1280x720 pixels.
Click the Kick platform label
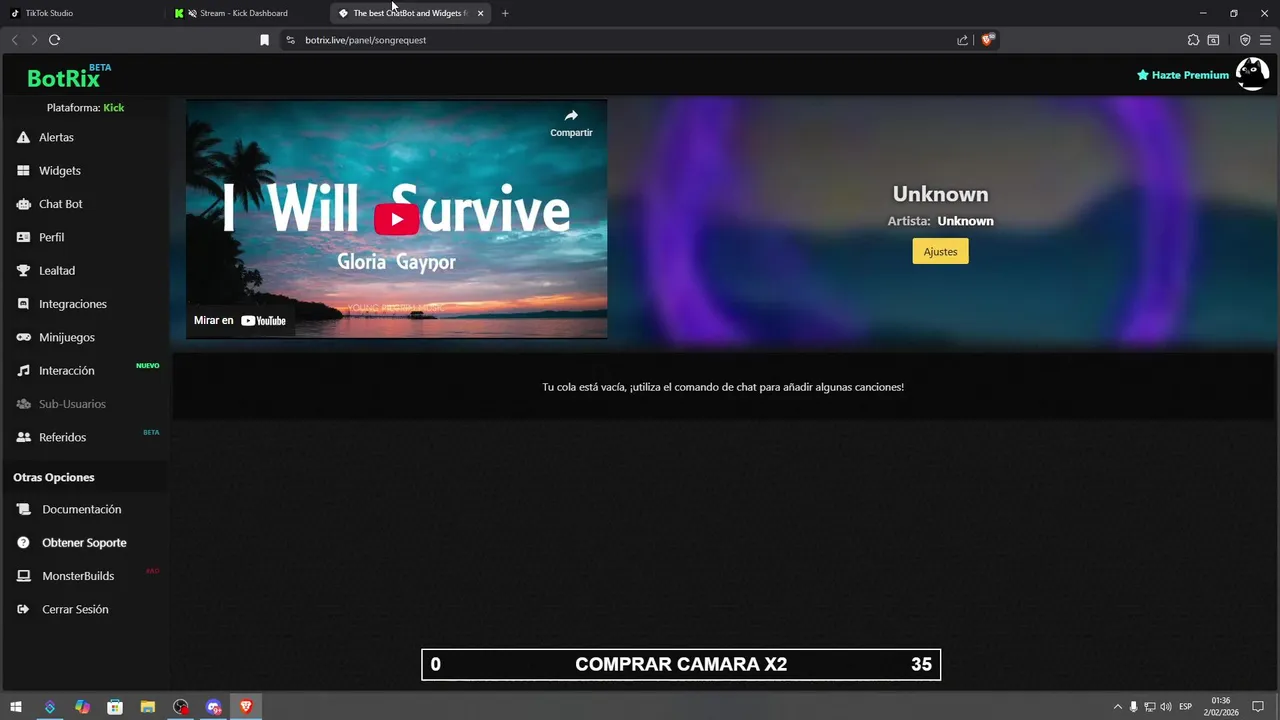pos(114,108)
